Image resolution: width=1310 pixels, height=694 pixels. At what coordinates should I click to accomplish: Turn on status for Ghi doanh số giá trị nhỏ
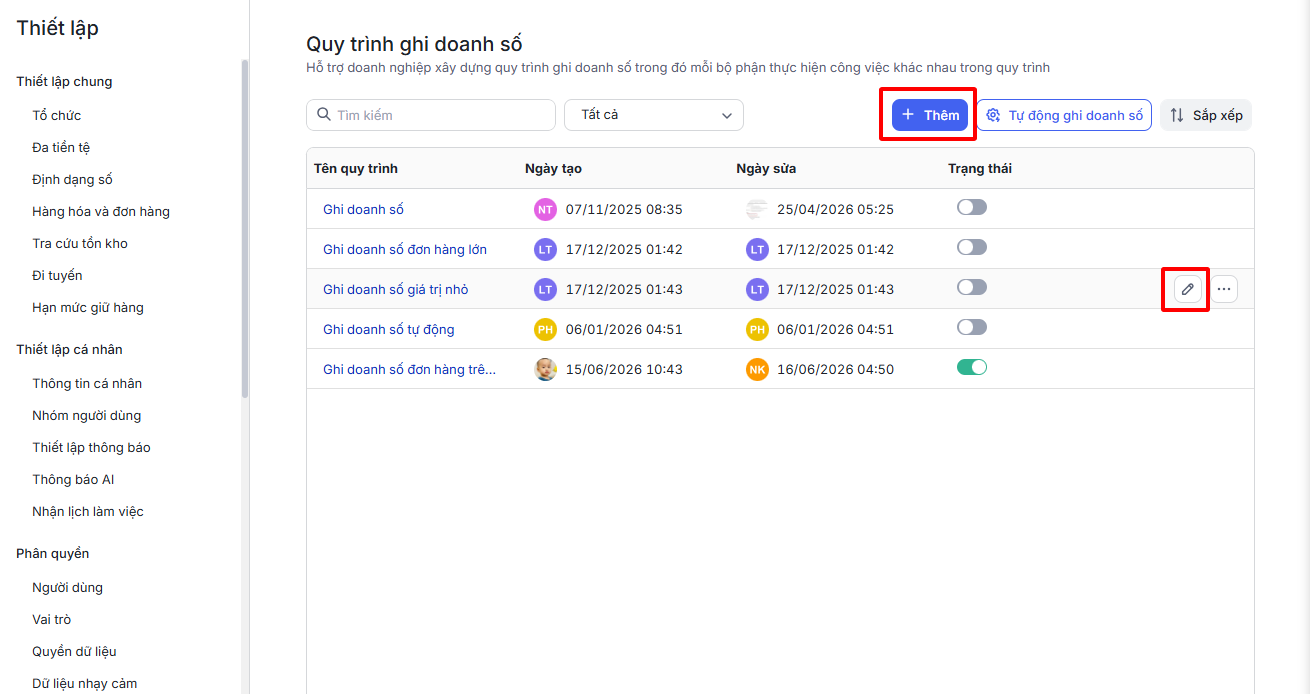(x=972, y=287)
